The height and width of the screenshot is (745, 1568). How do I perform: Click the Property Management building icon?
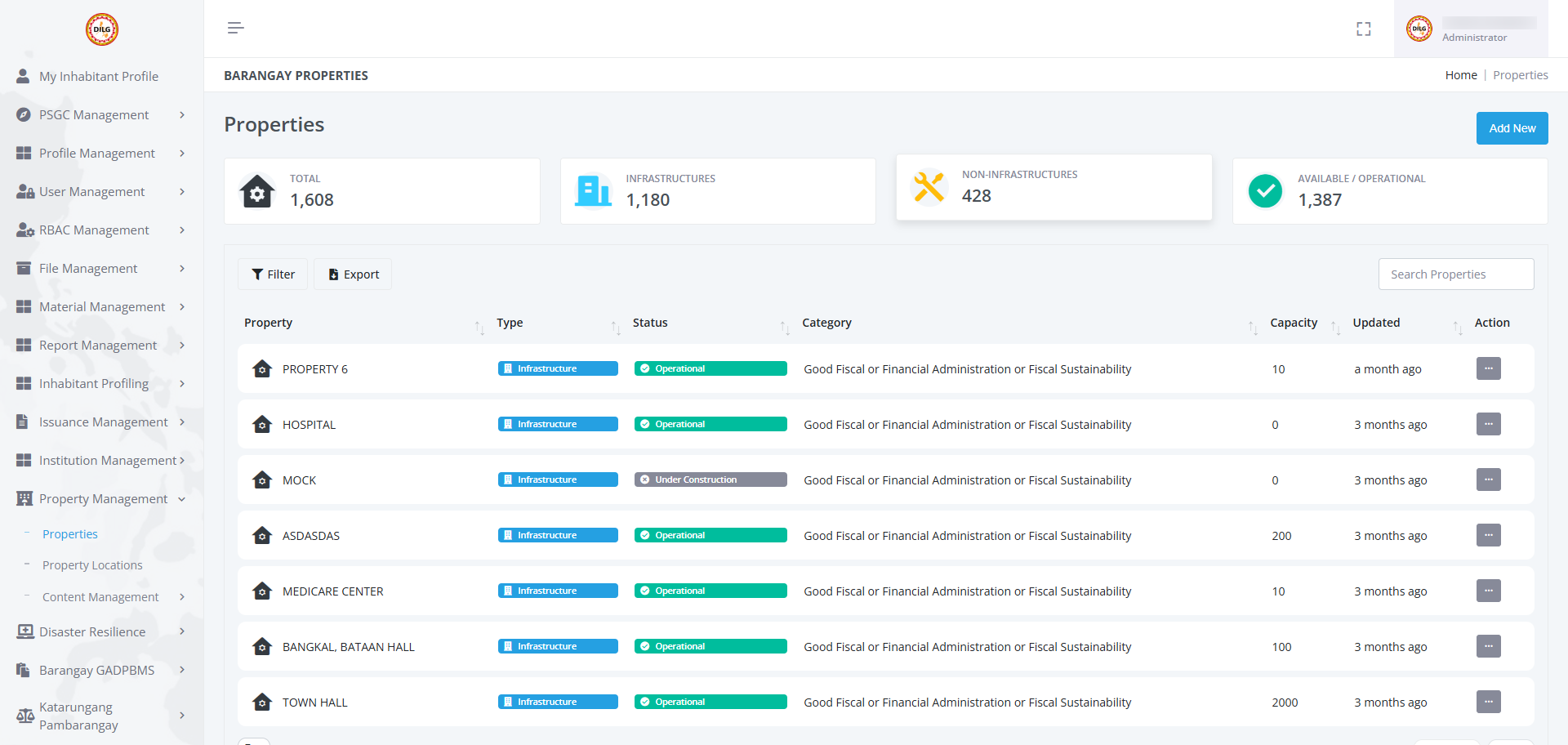[24, 498]
